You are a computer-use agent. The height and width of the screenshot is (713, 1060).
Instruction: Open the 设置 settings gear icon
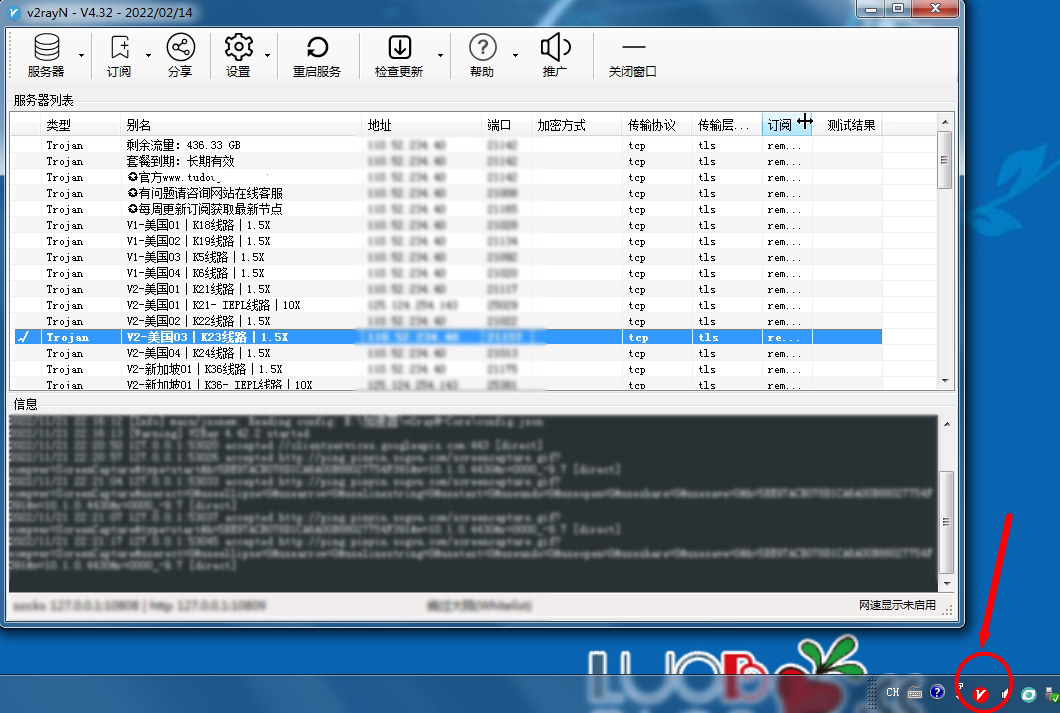(238, 55)
